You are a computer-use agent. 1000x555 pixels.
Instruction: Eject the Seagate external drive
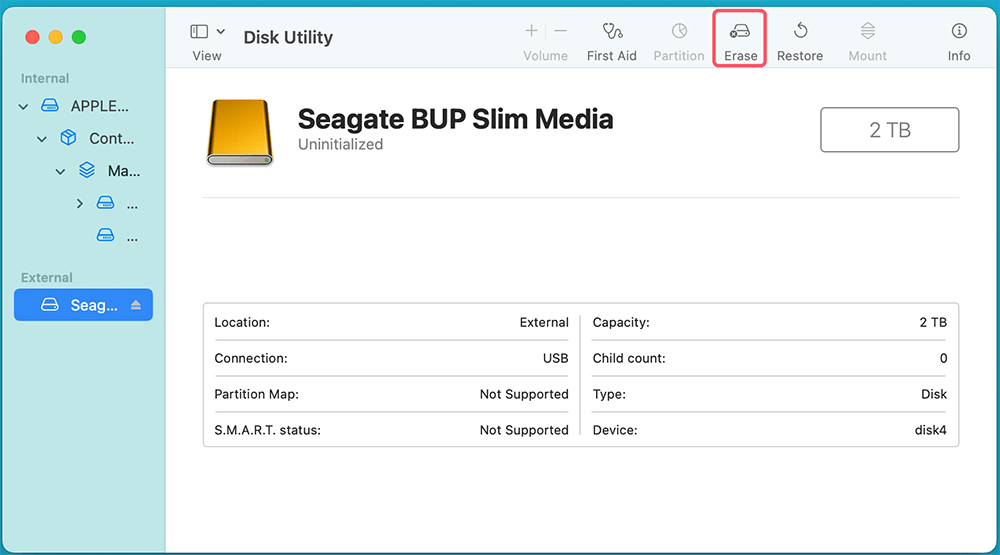[x=135, y=305]
